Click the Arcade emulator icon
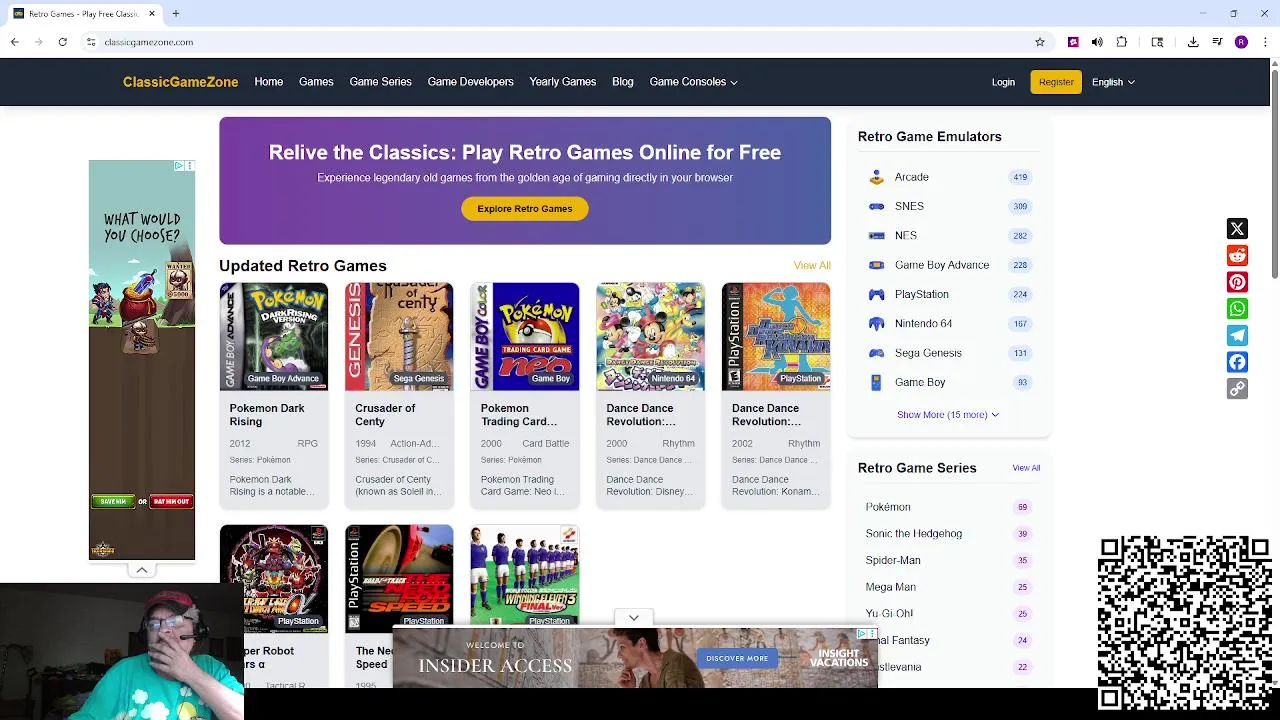The height and width of the screenshot is (720, 1280). tap(876, 177)
